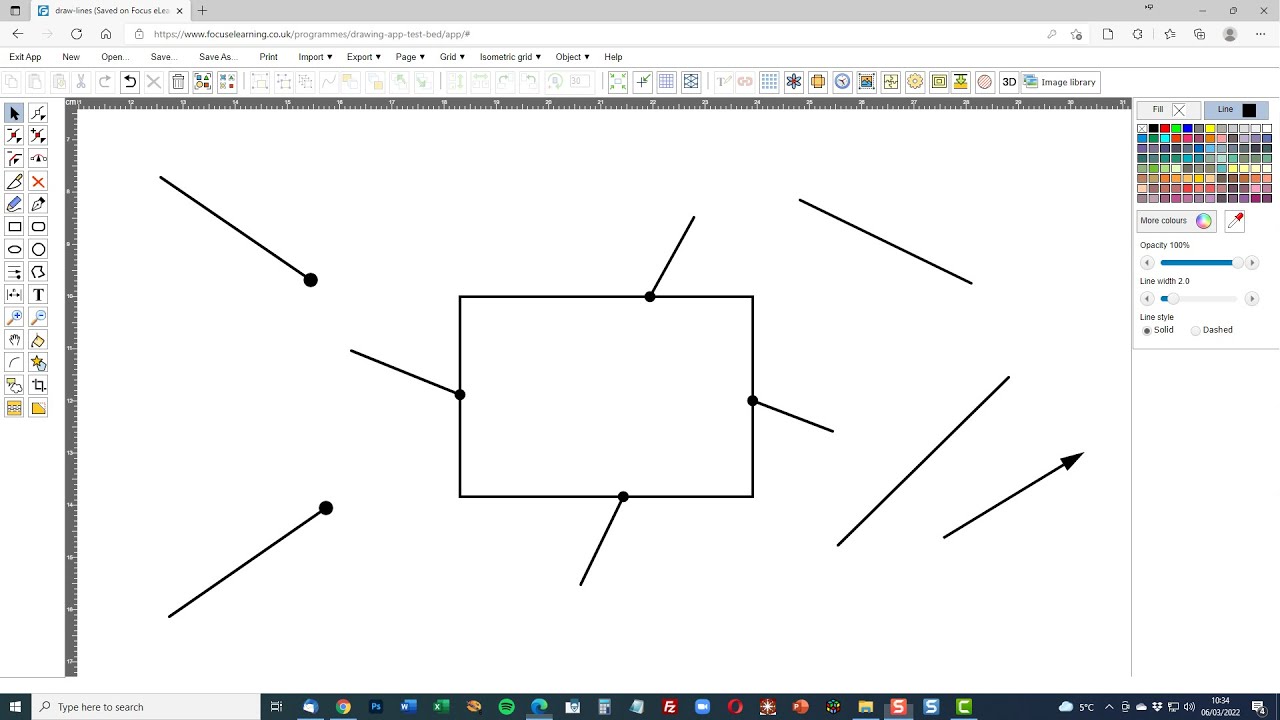The height and width of the screenshot is (720, 1280).
Task: Open the Object dropdown menu
Action: click(x=572, y=57)
